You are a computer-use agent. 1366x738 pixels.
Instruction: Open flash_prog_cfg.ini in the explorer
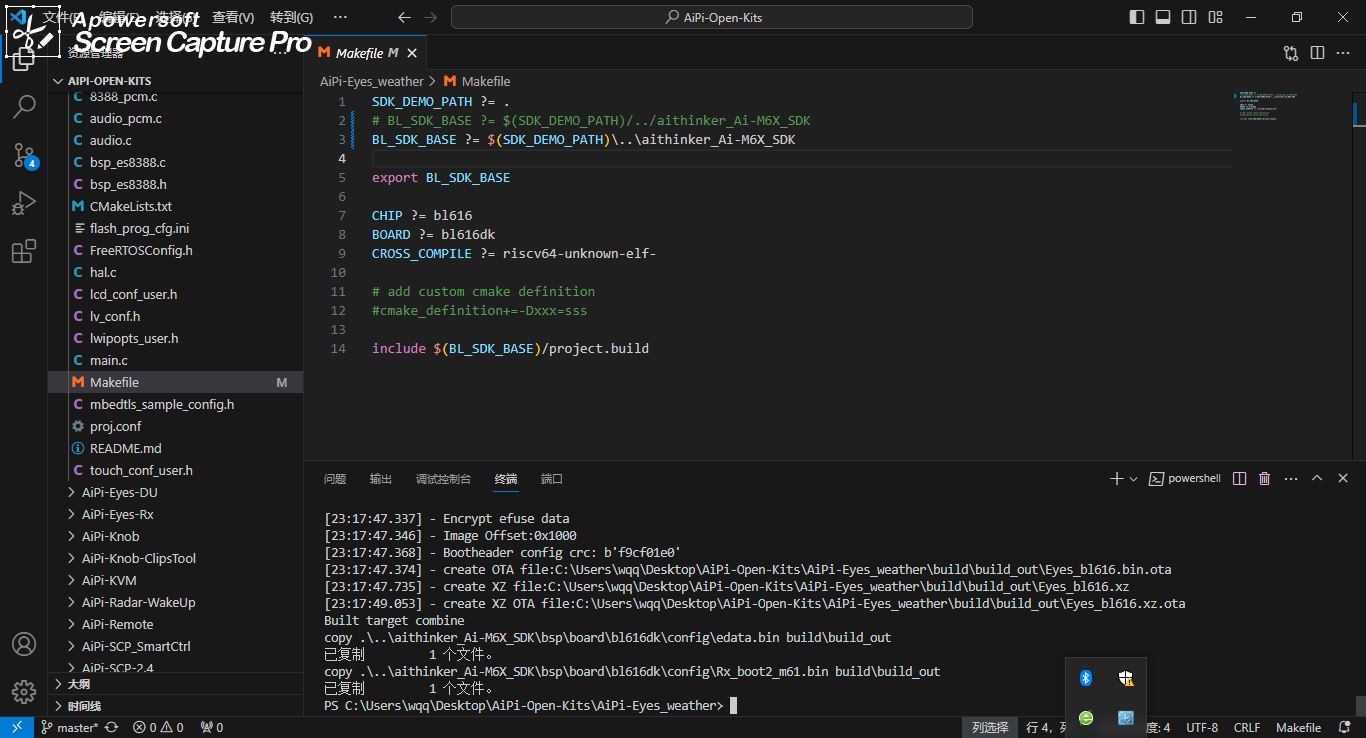pyautogui.click(x=175, y=228)
